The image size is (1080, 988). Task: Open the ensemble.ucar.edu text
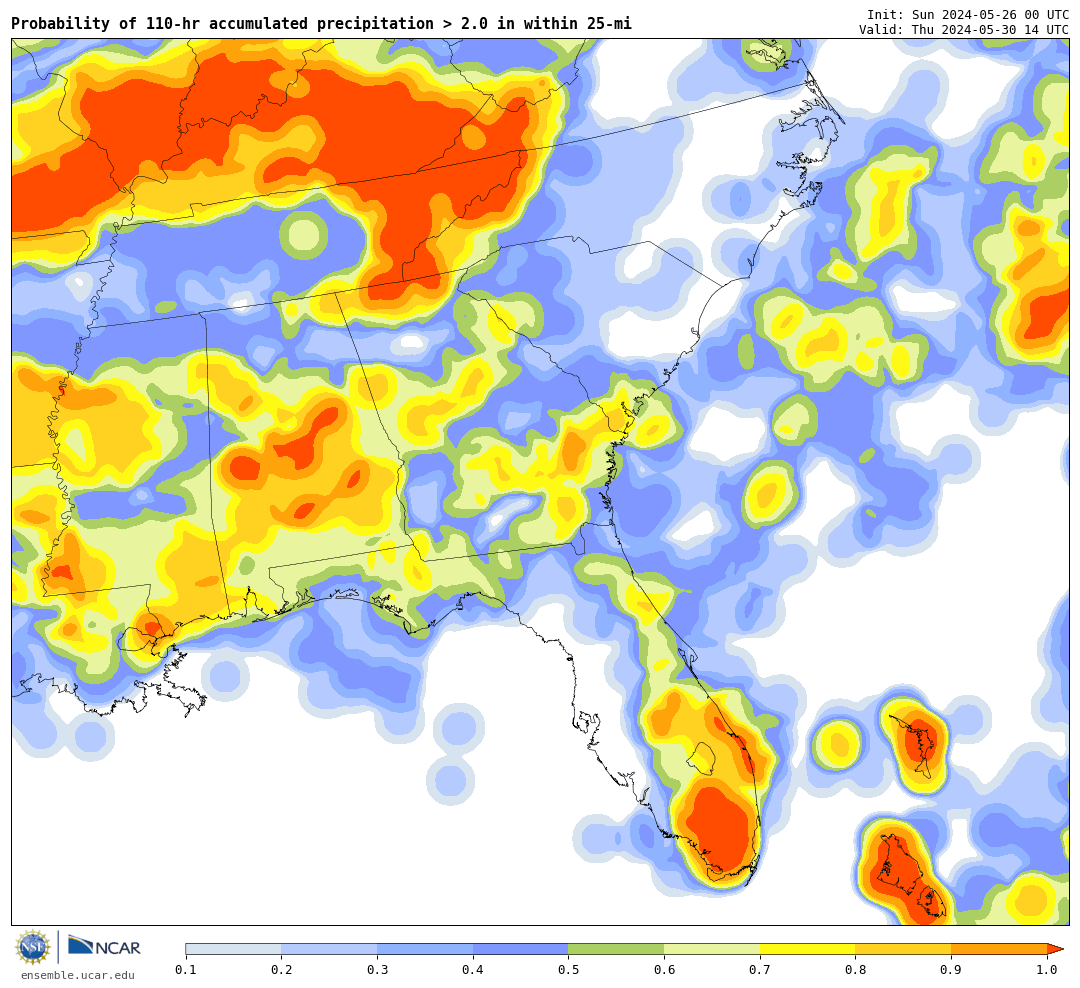pyautogui.click(x=78, y=975)
